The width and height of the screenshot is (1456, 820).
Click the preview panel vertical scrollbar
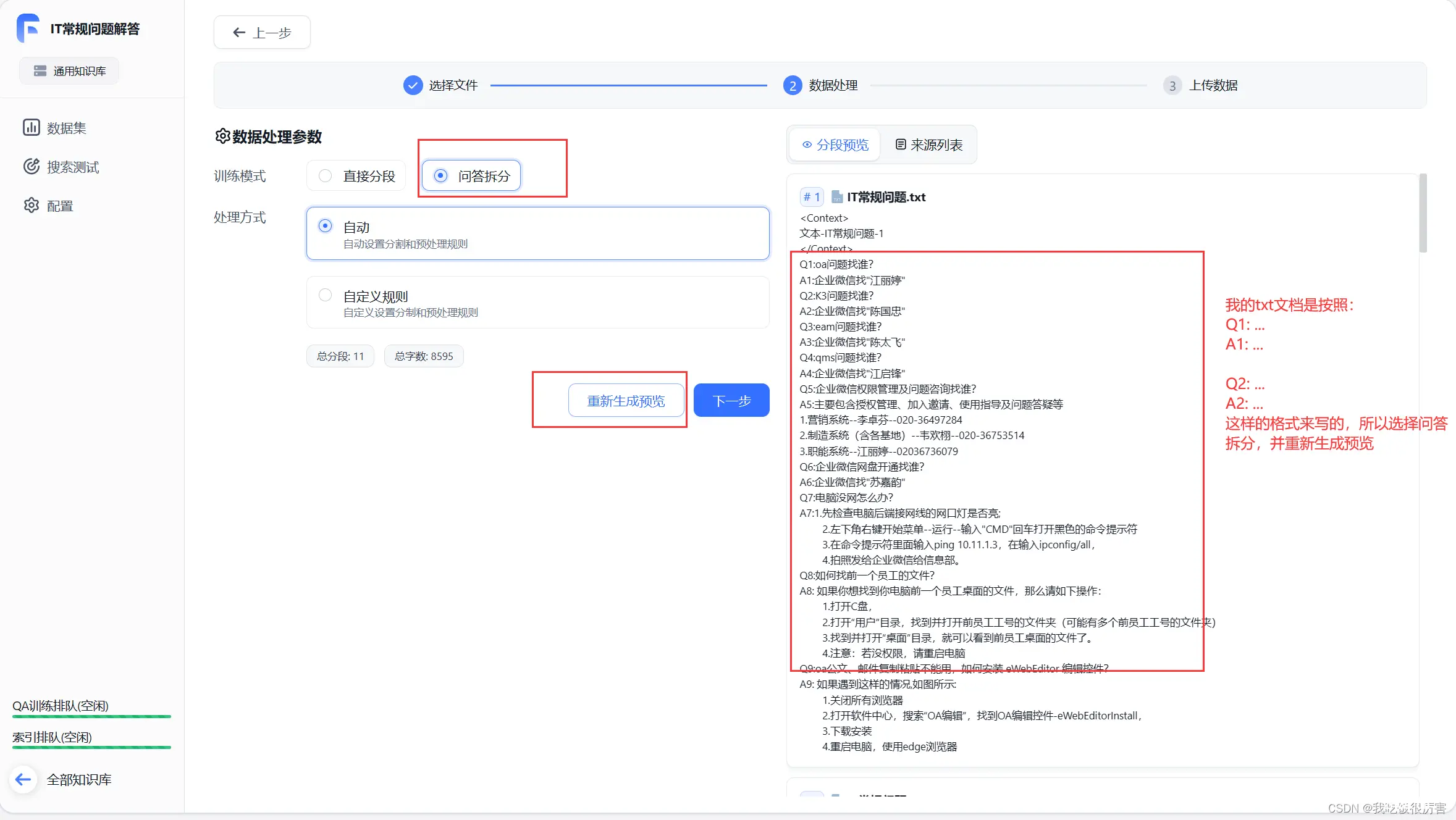(1423, 213)
